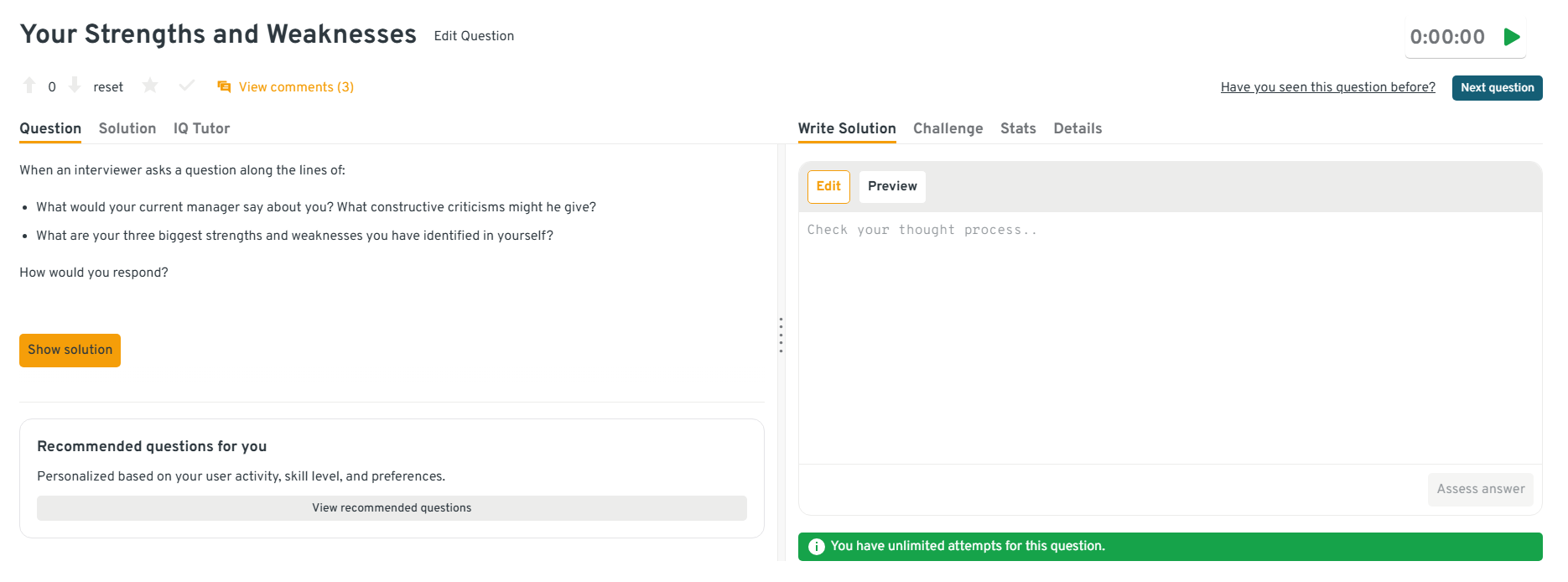Upvote the question with the up arrow
Screen dimensions: 1568x582
click(29, 86)
